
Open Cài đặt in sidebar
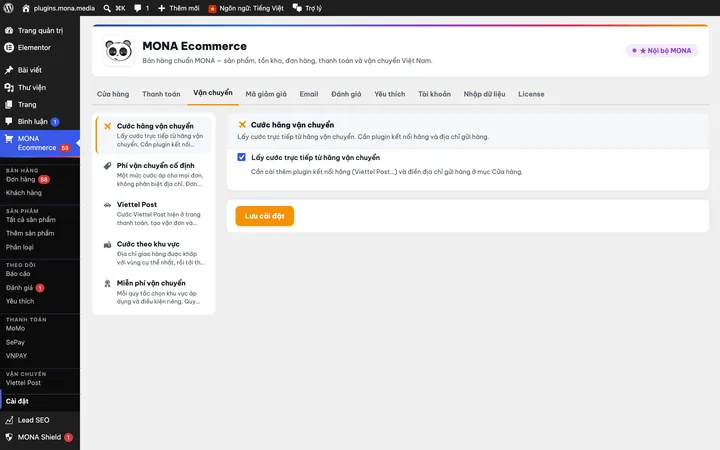click(17, 401)
